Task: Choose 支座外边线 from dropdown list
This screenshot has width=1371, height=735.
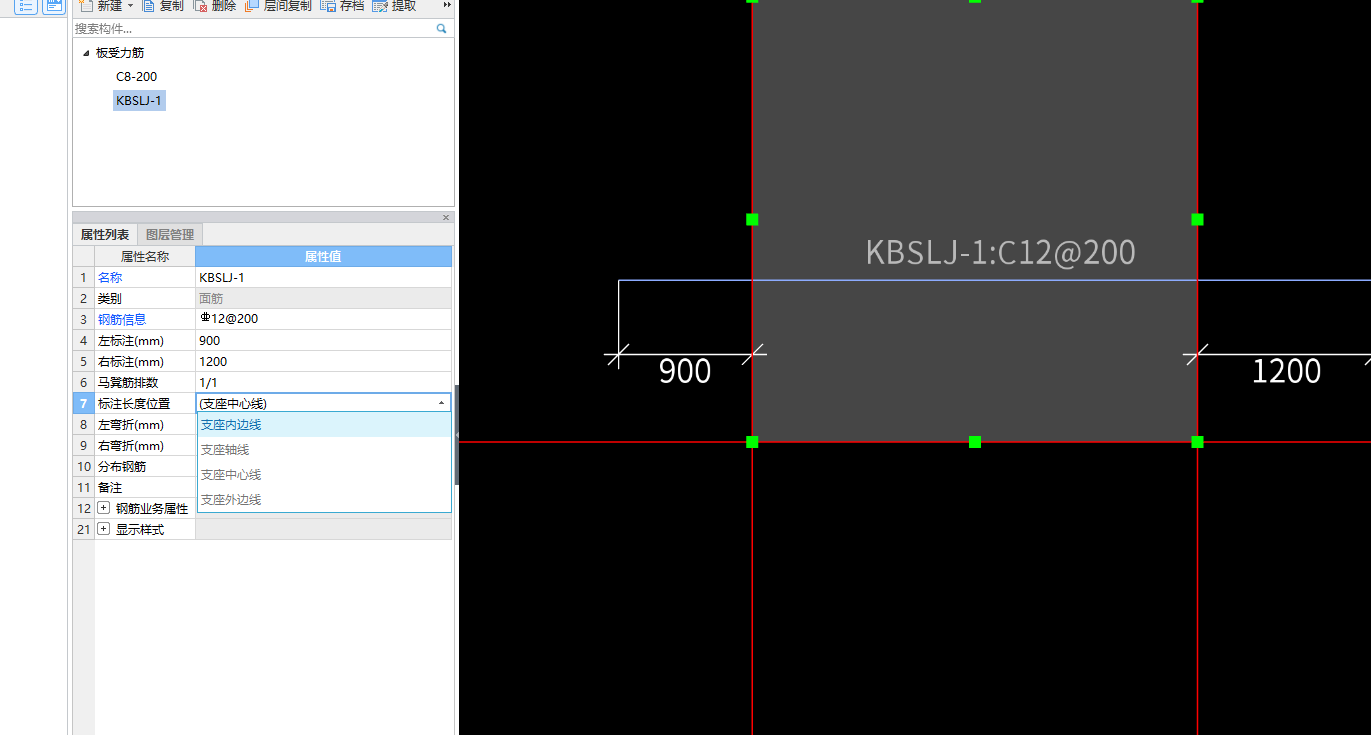Action: (324, 500)
